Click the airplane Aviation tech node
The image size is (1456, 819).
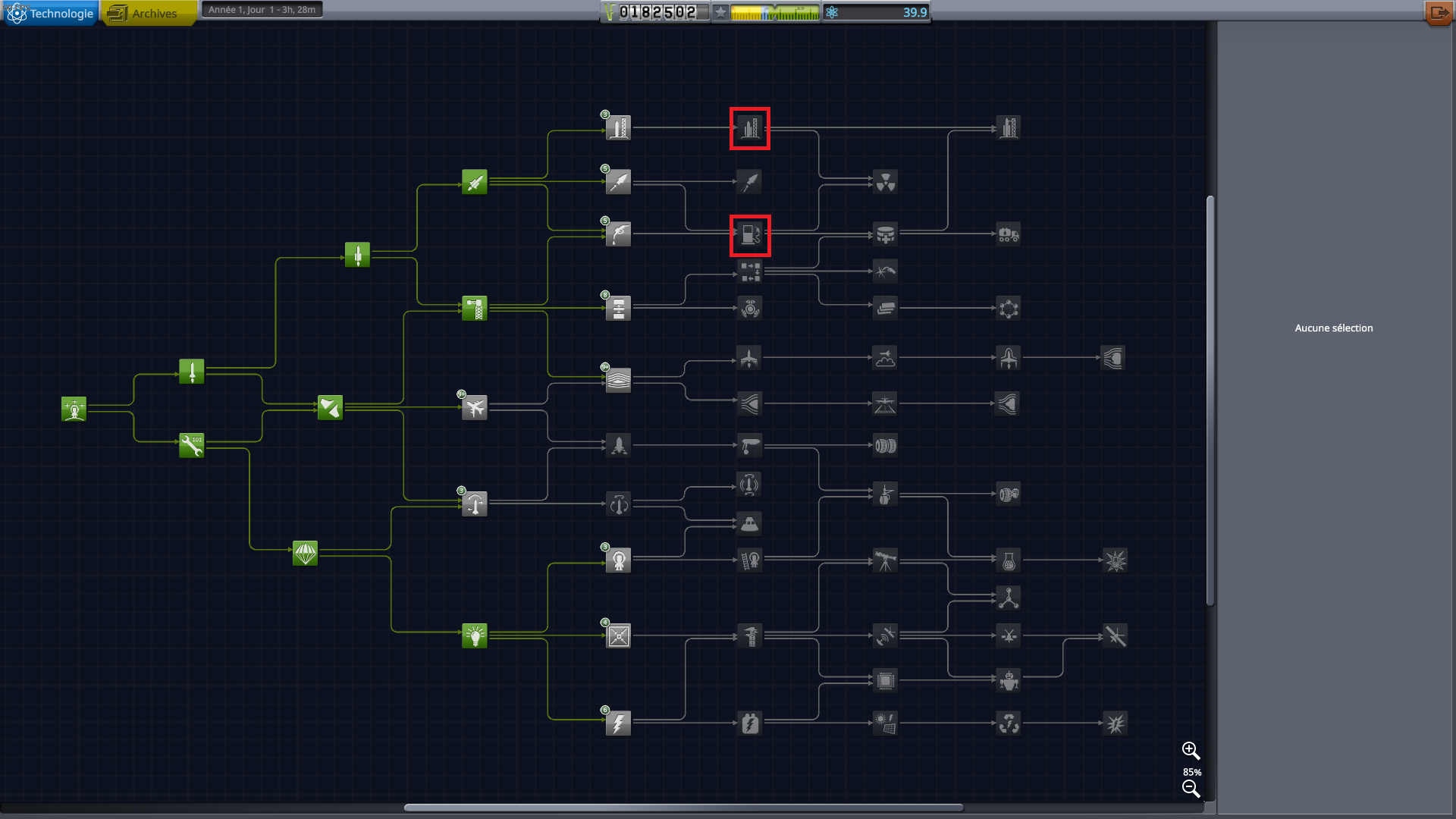click(x=475, y=408)
